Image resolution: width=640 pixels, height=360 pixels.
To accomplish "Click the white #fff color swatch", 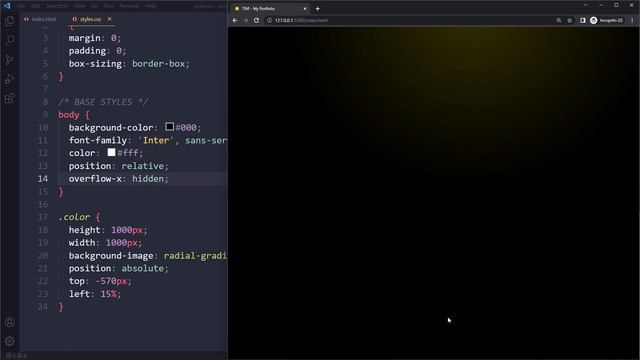I will tap(111, 152).
